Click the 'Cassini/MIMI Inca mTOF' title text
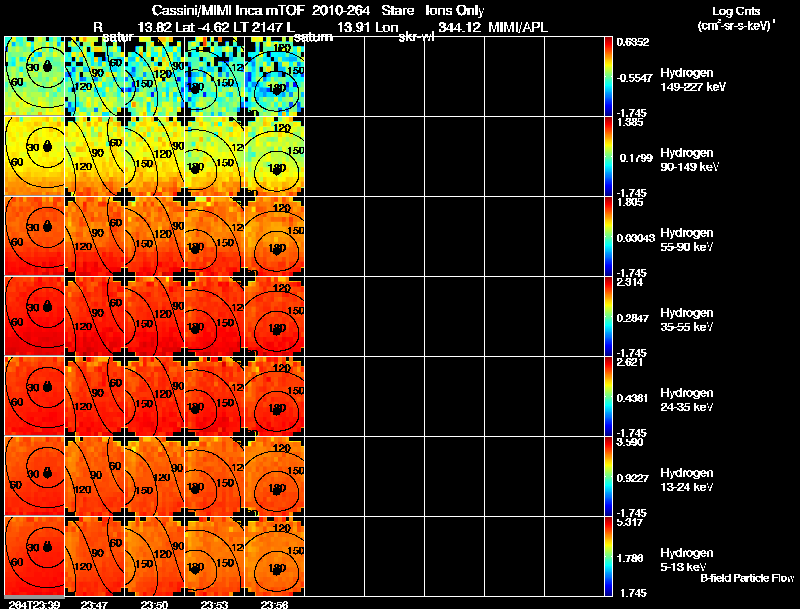 (x=228, y=10)
